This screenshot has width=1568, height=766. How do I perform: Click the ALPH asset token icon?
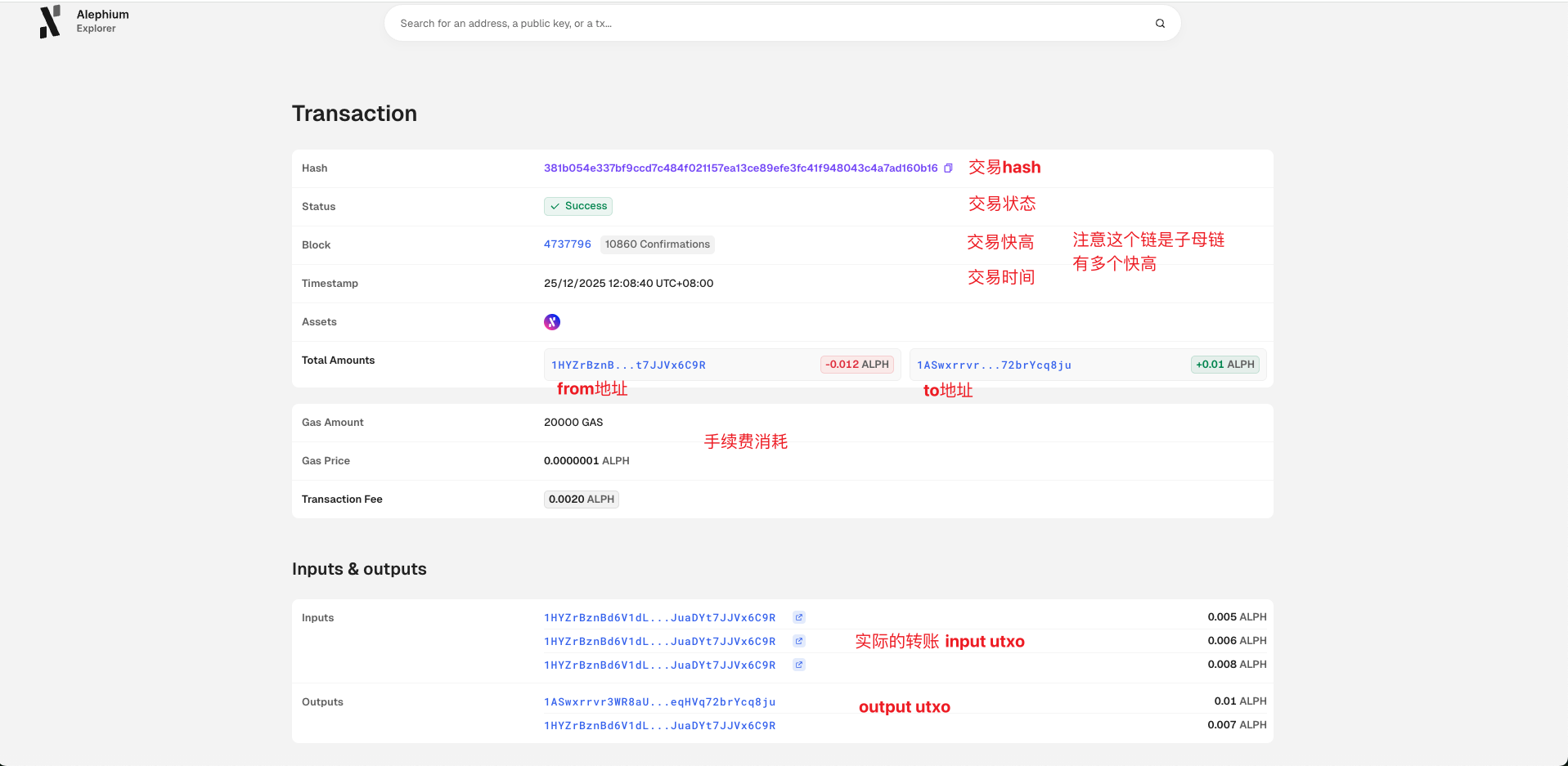pyautogui.click(x=552, y=322)
